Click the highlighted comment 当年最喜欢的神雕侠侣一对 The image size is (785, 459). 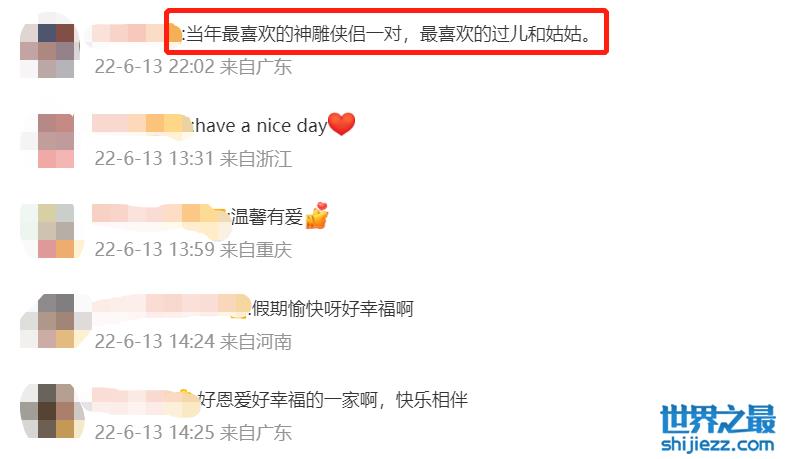[x=388, y=34]
